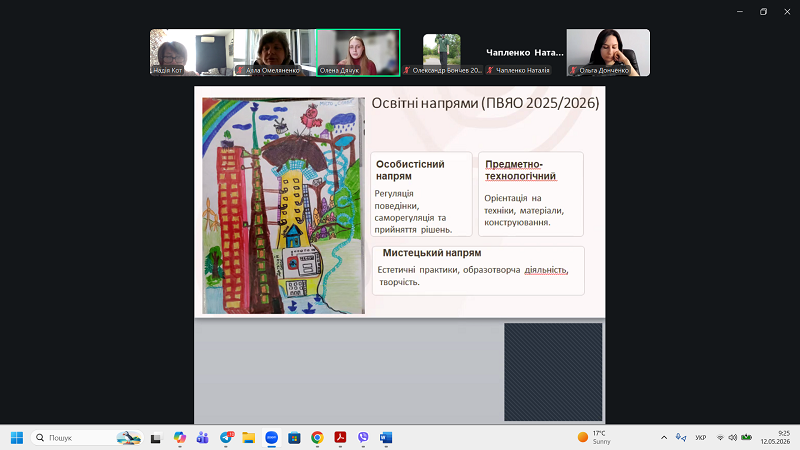800x450 pixels.
Task: Open Microsoft Store from taskbar
Action: (x=294, y=438)
